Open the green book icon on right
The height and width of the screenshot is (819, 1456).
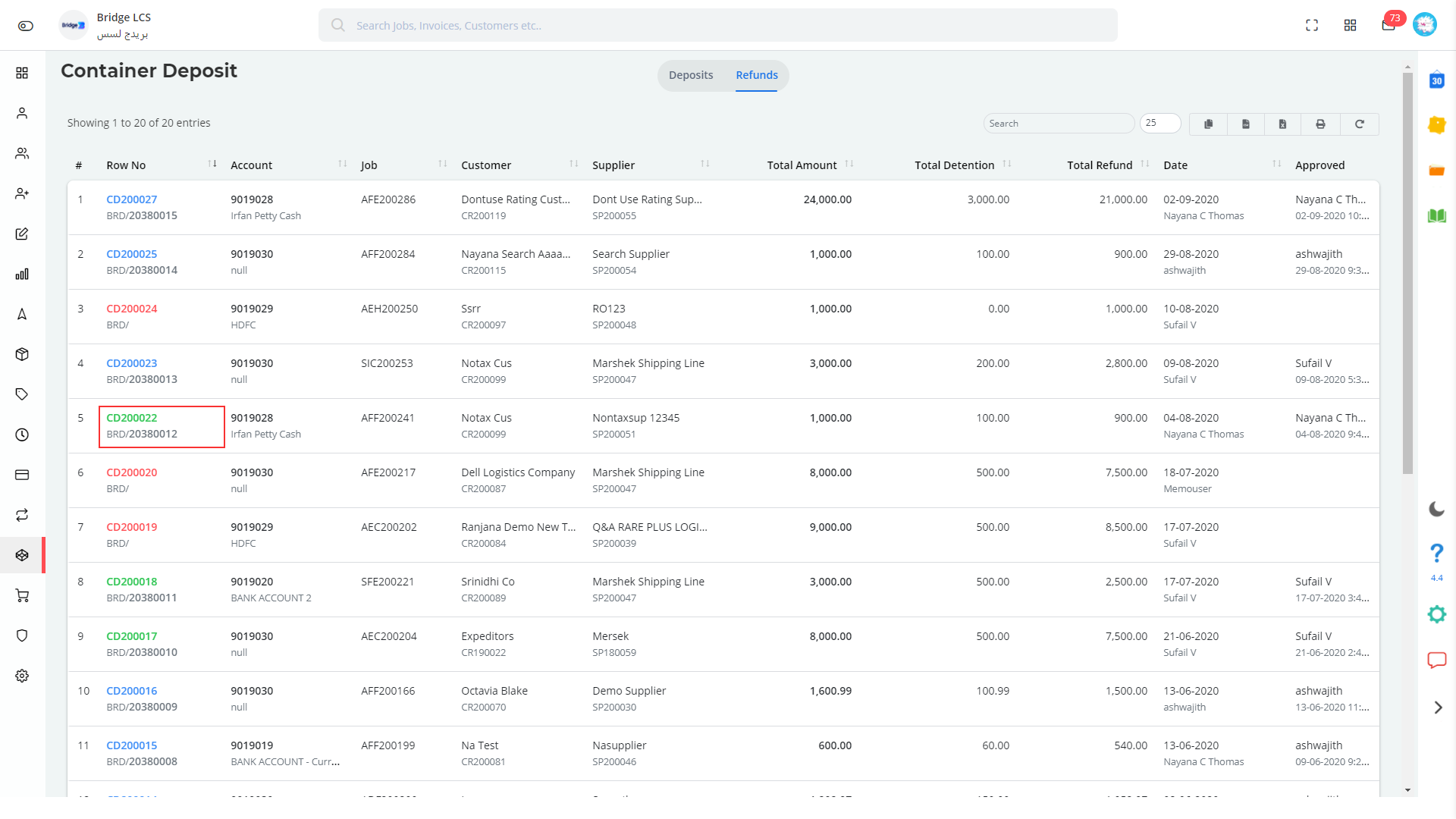coord(1437,216)
